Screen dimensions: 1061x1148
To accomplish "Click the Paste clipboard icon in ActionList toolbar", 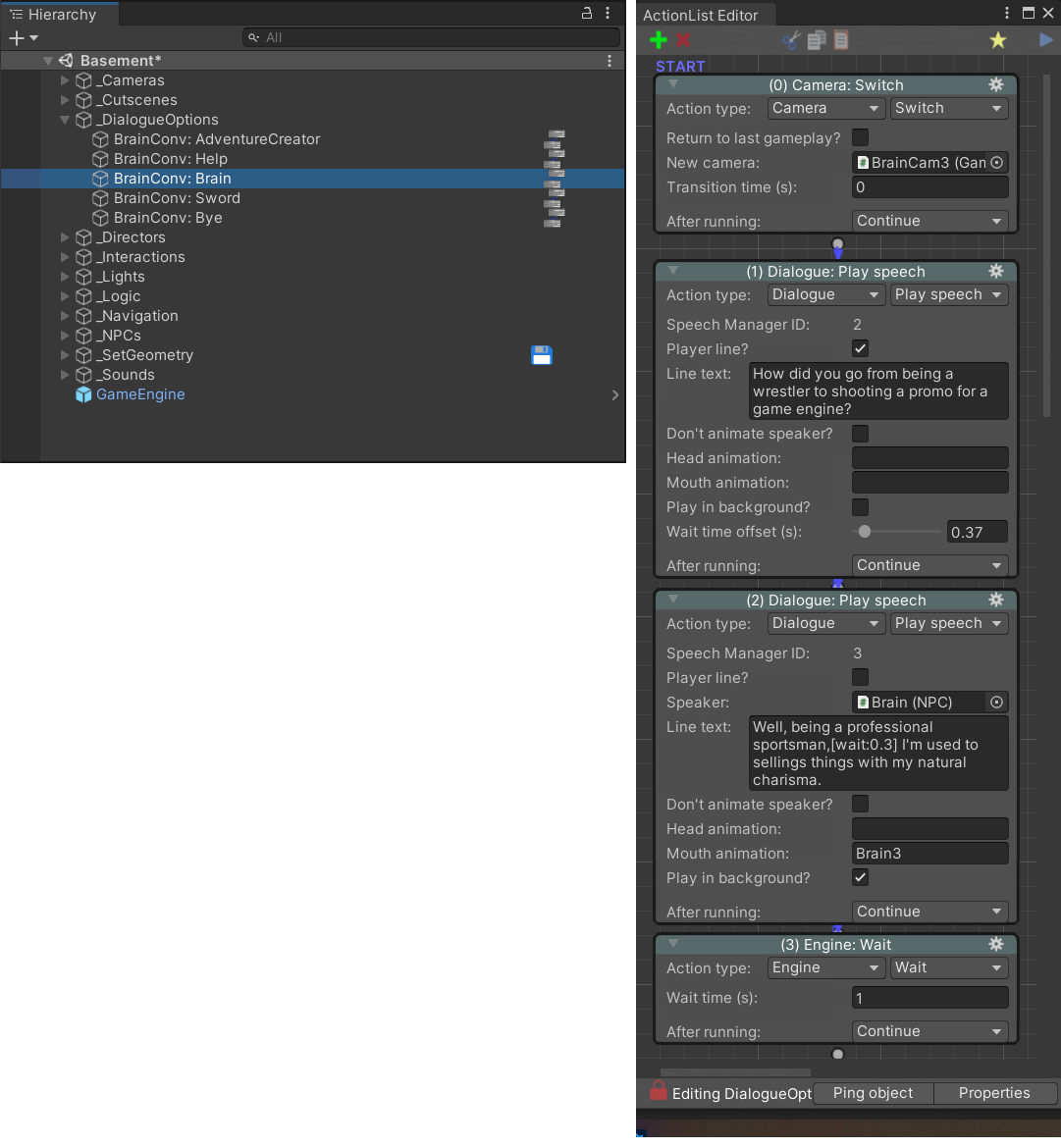I will 841,39.
